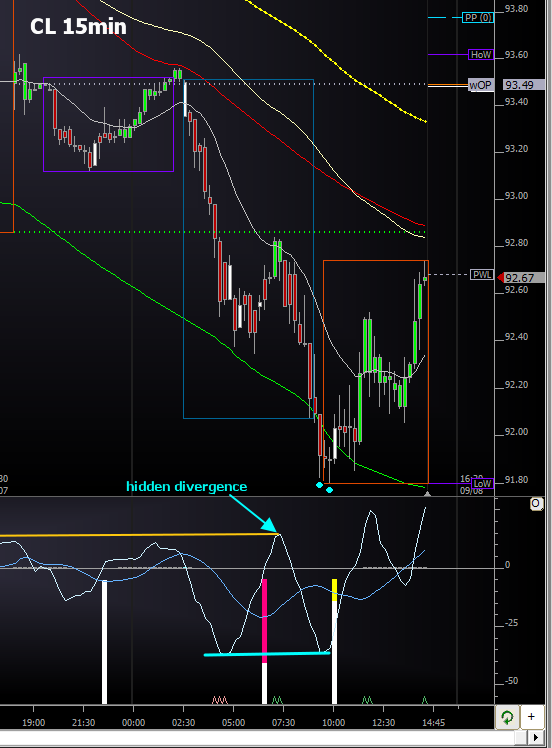Click the 00:00 time axis label
The image size is (552, 748).
(134, 723)
